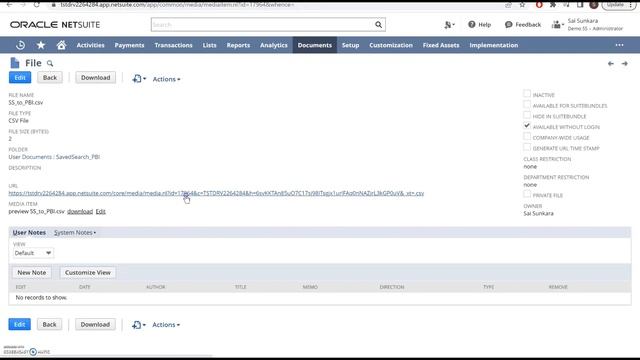The width and height of the screenshot is (640, 360).
Task: Open the Create New icon in the header
Action: 449,25
